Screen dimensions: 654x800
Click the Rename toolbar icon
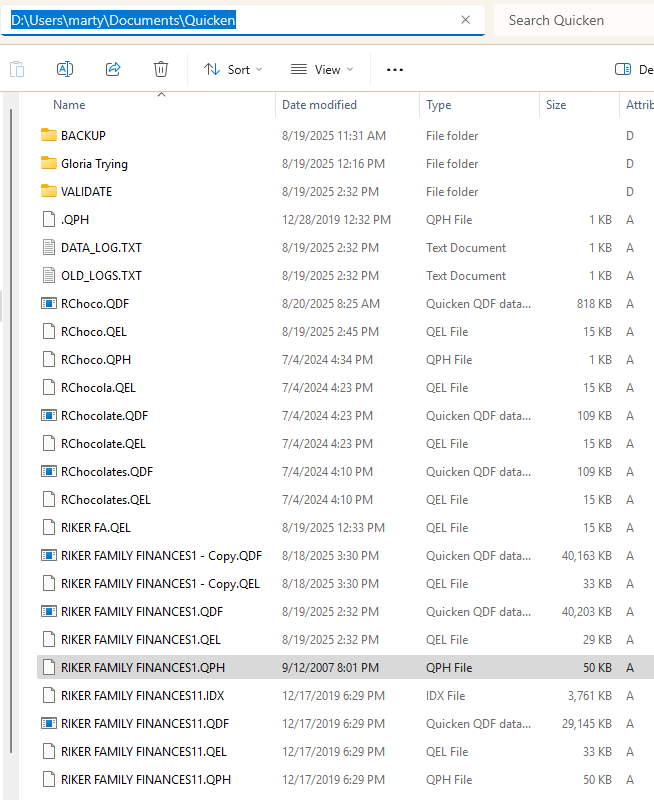click(x=65, y=69)
